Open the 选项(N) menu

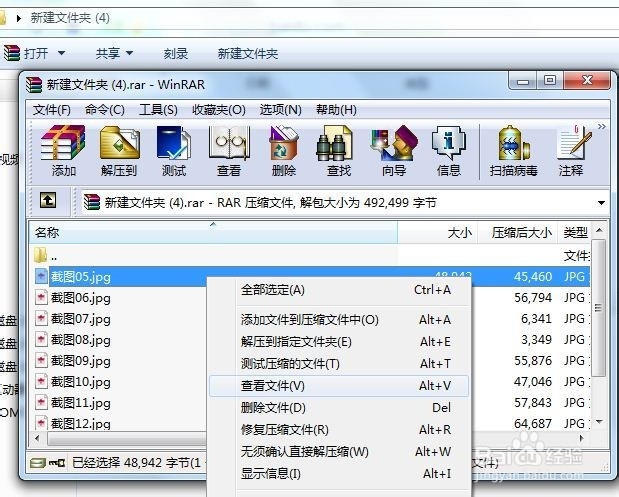click(281, 110)
